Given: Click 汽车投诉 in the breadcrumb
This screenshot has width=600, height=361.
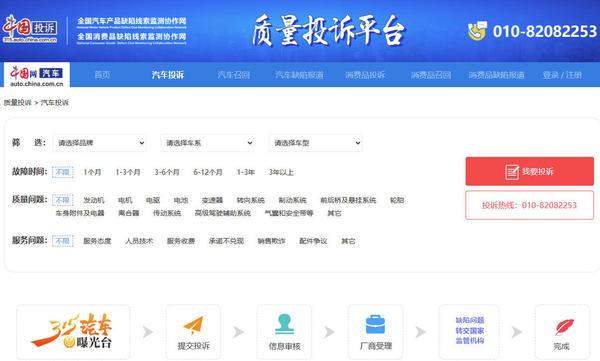Looking at the screenshot, I should tap(55, 103).
